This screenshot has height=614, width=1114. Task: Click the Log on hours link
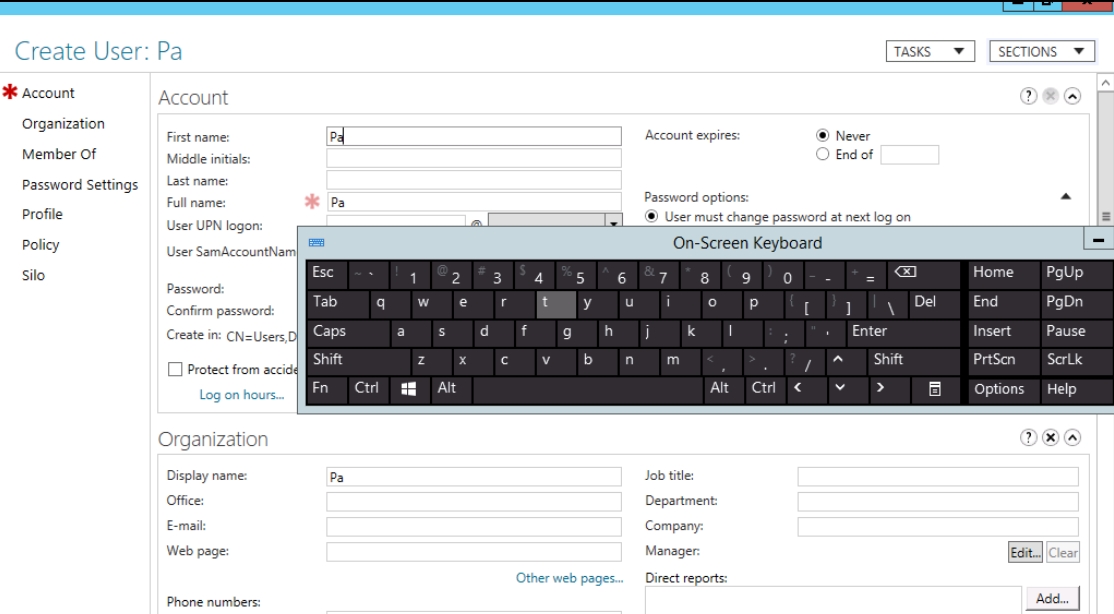point(241,395)
